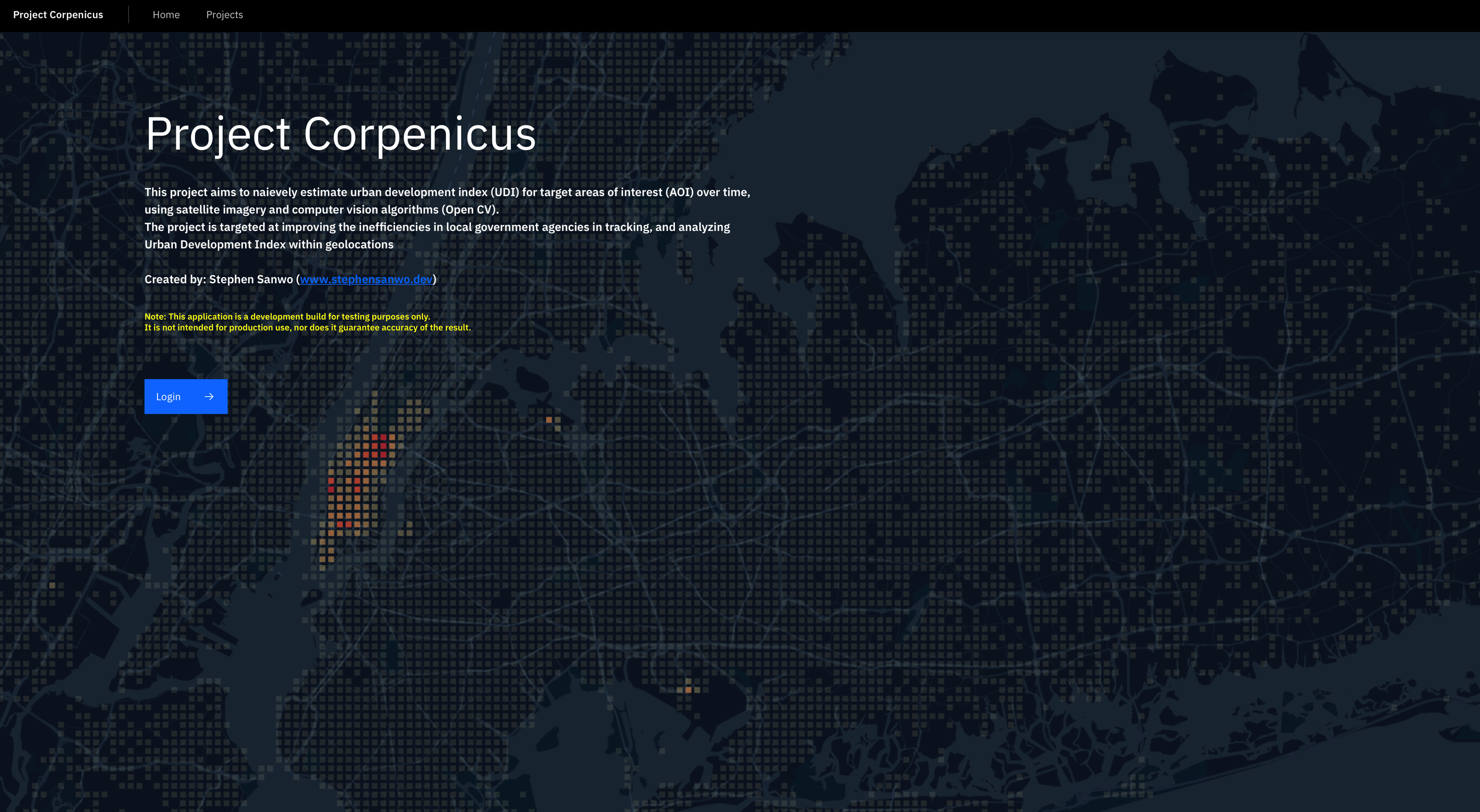The width and height of the screenshot is (1480, 812).
Task: Open the Home navigation item
Action: (166, 15)
